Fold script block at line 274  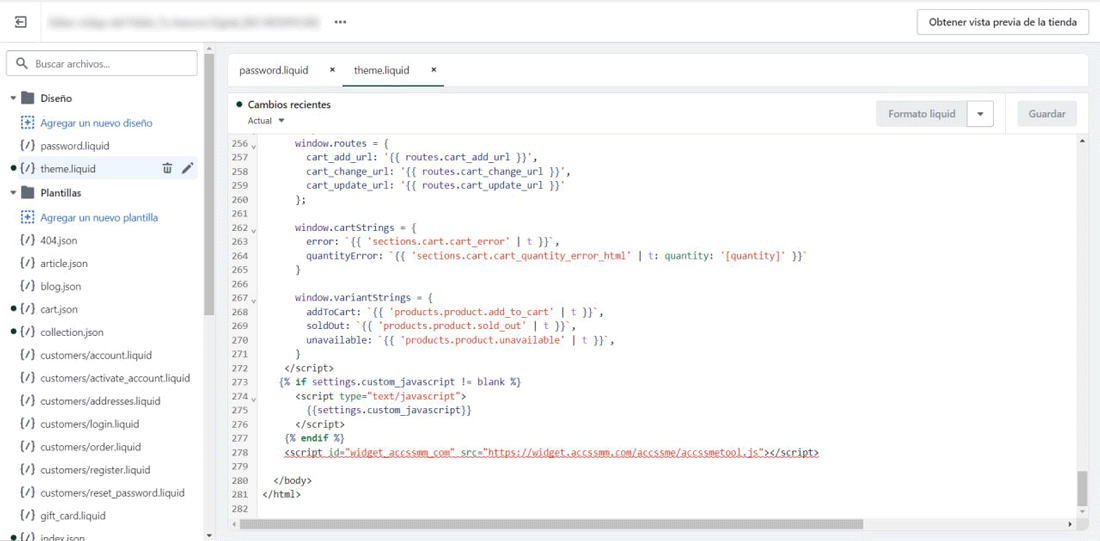tap(254, 399)
